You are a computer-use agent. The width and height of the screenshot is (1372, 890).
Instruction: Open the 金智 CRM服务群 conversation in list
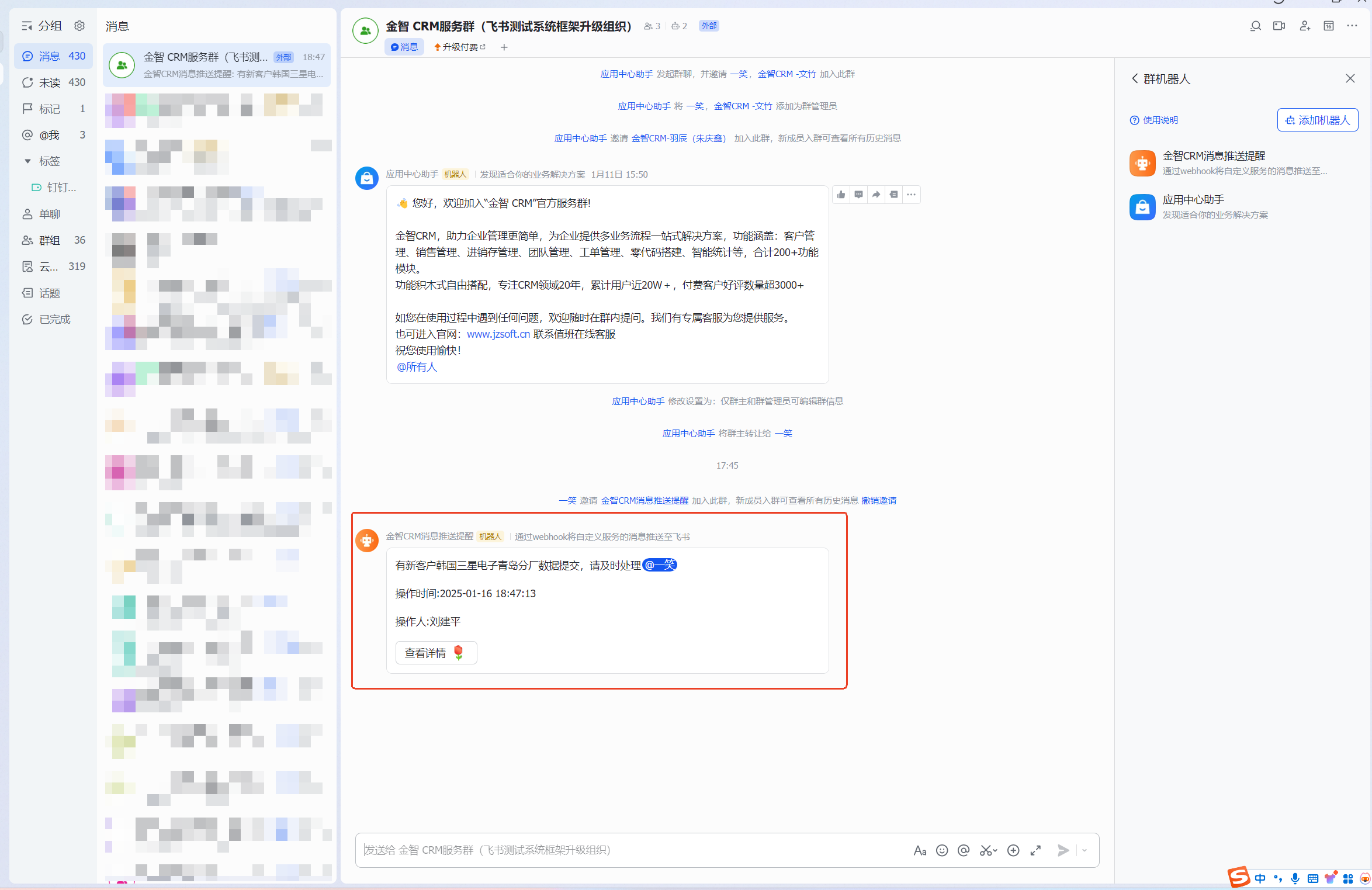217,65
